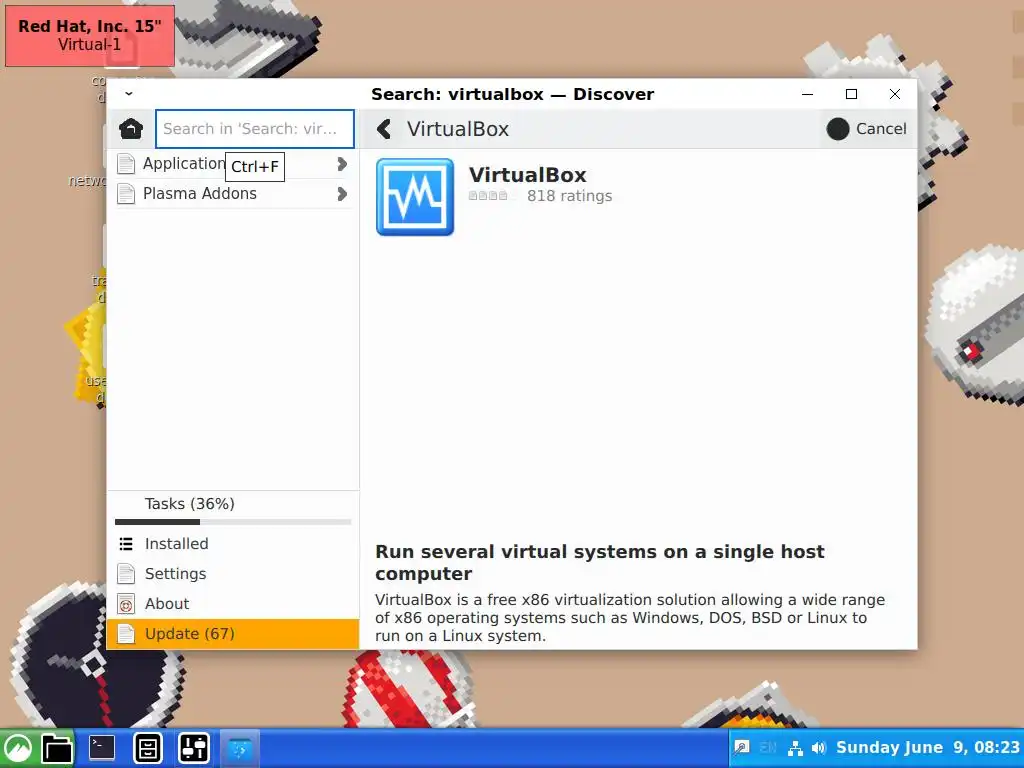Show the Installed applications list
Screen dimensions: 1024x768
point(232,543)
